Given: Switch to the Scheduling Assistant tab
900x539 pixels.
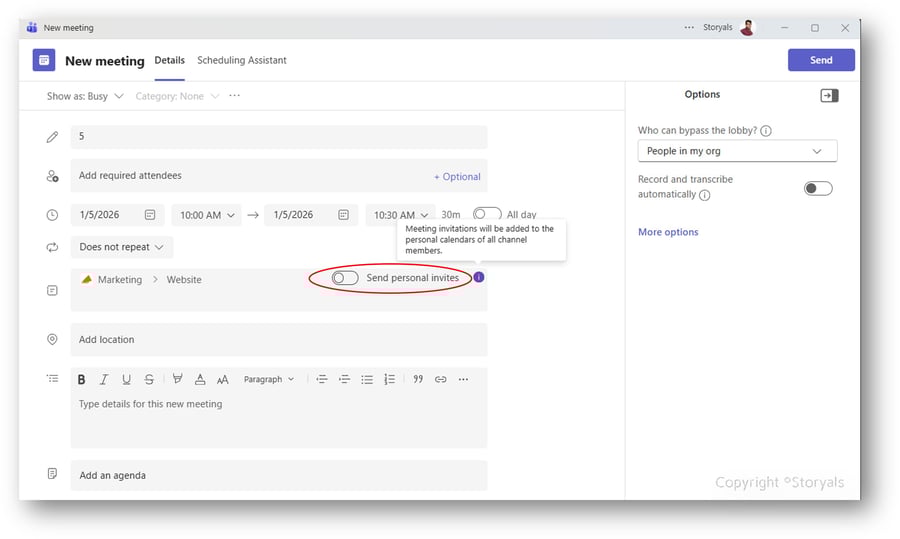Looking at the screenshot, I should tap(242, 60).
